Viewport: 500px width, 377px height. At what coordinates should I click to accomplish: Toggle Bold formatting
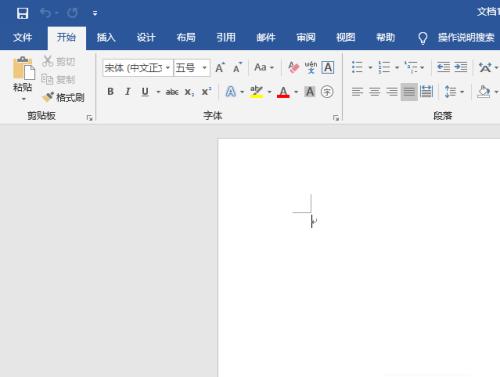pos(110,92)
